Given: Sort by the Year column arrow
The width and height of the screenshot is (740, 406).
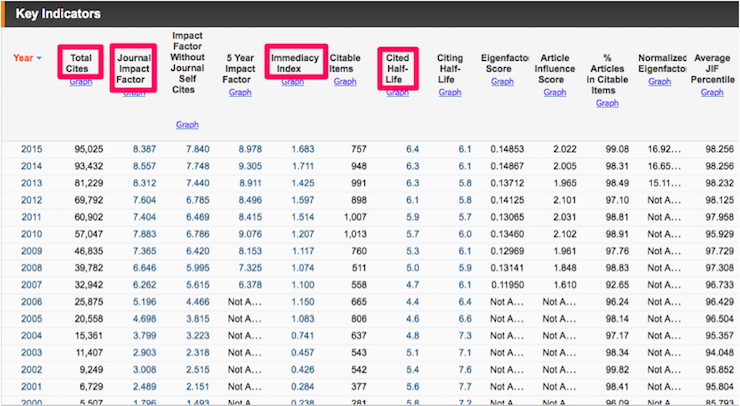Looking at the screenshot, I should (x=39, y=58).
